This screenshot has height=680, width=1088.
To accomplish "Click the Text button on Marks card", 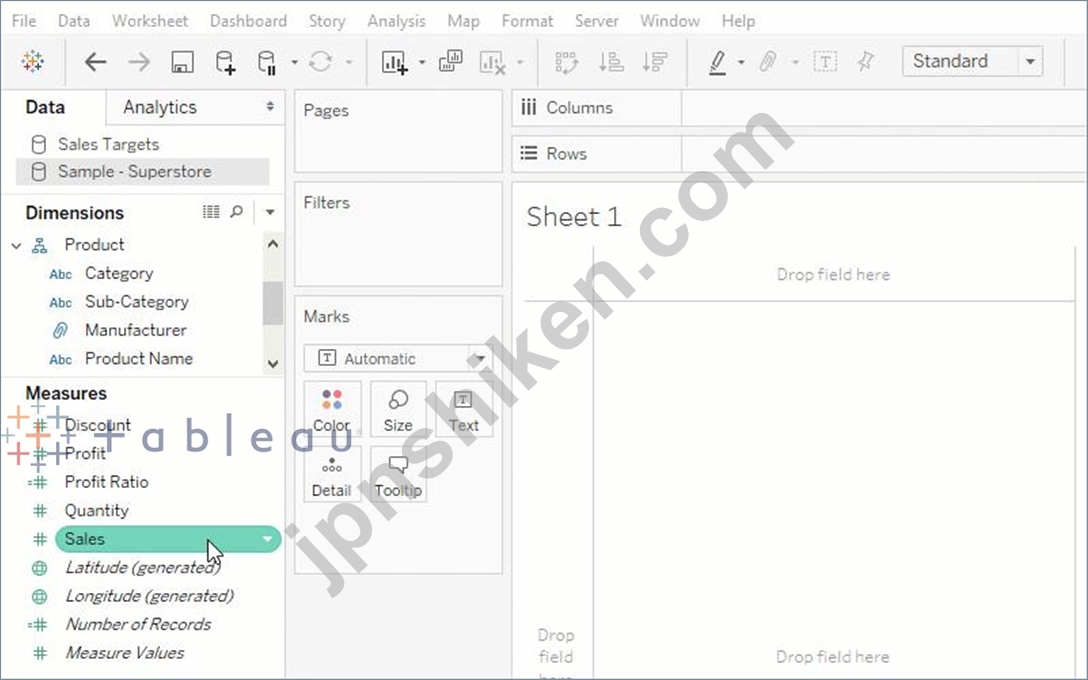I will (464, 409).
